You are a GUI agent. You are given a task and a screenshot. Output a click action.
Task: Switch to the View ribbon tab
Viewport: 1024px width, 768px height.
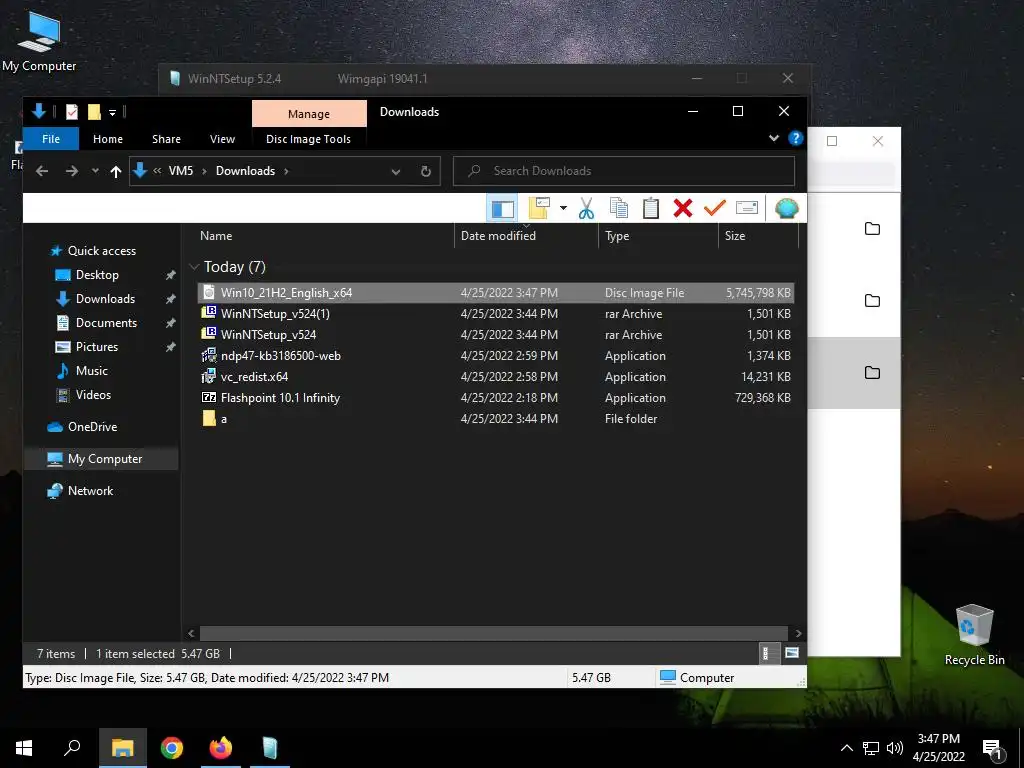222,139
